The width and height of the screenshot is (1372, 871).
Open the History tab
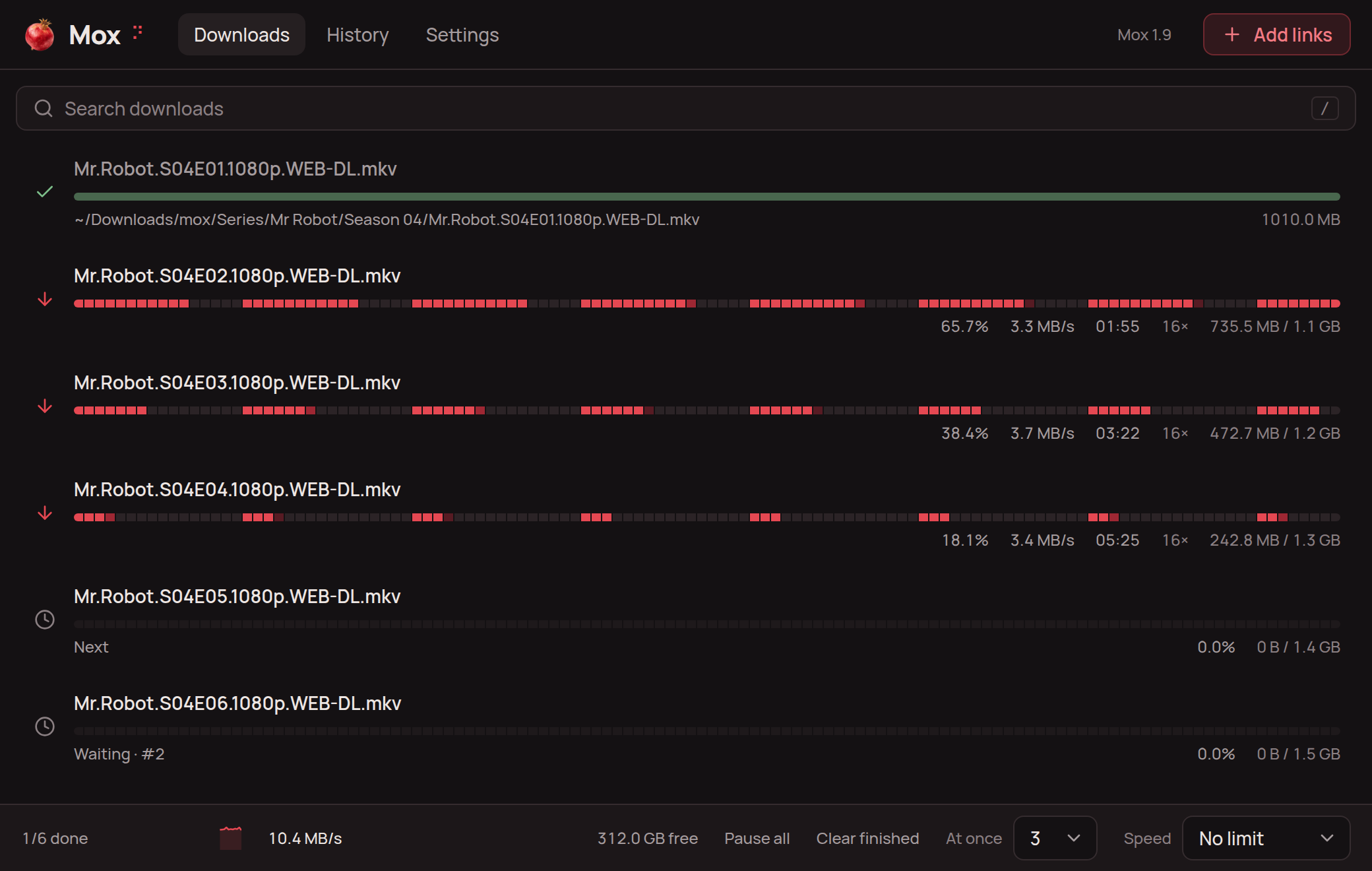click(358, 34)
